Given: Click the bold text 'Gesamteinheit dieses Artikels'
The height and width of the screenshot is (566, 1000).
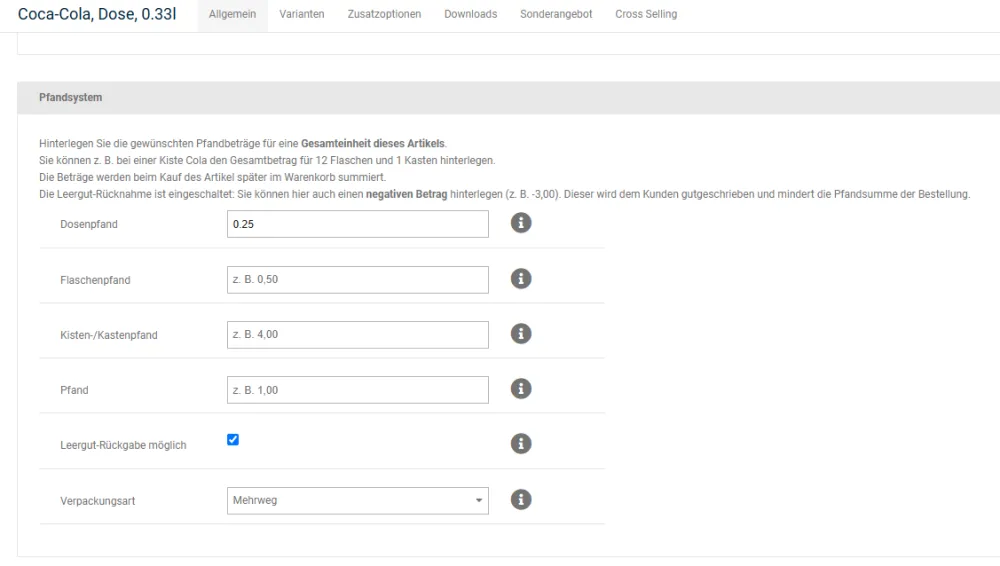Looking at the screenshot, I should coord(373,144).
